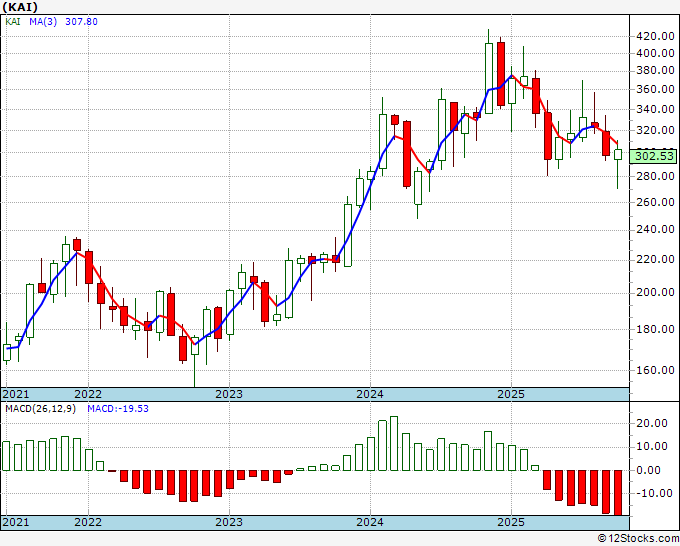This screenshot has width=680, height=546.
Task: Click the KAI ticker title
Action: [x=20, y=7]
